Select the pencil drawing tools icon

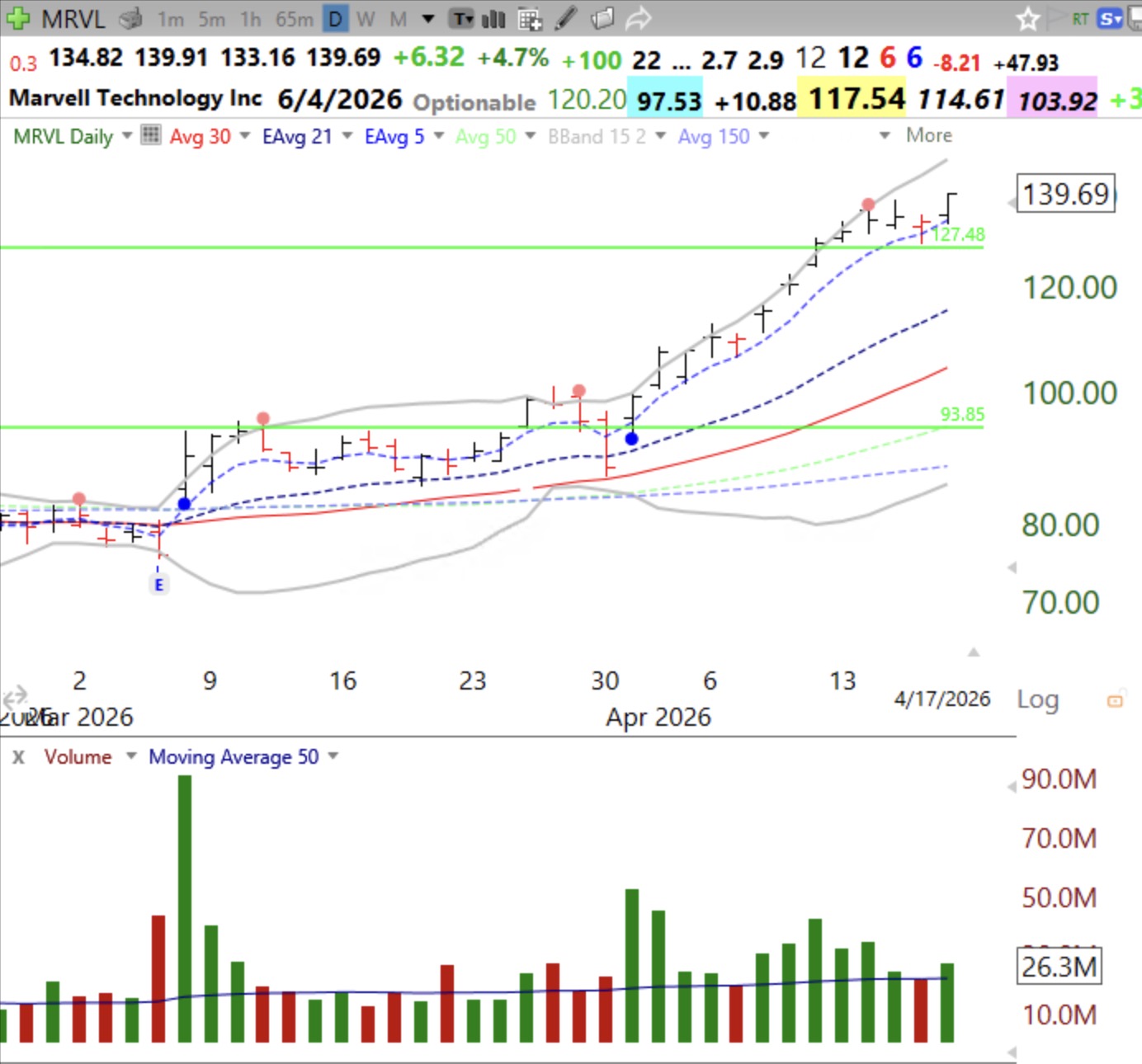pos(566,18)
